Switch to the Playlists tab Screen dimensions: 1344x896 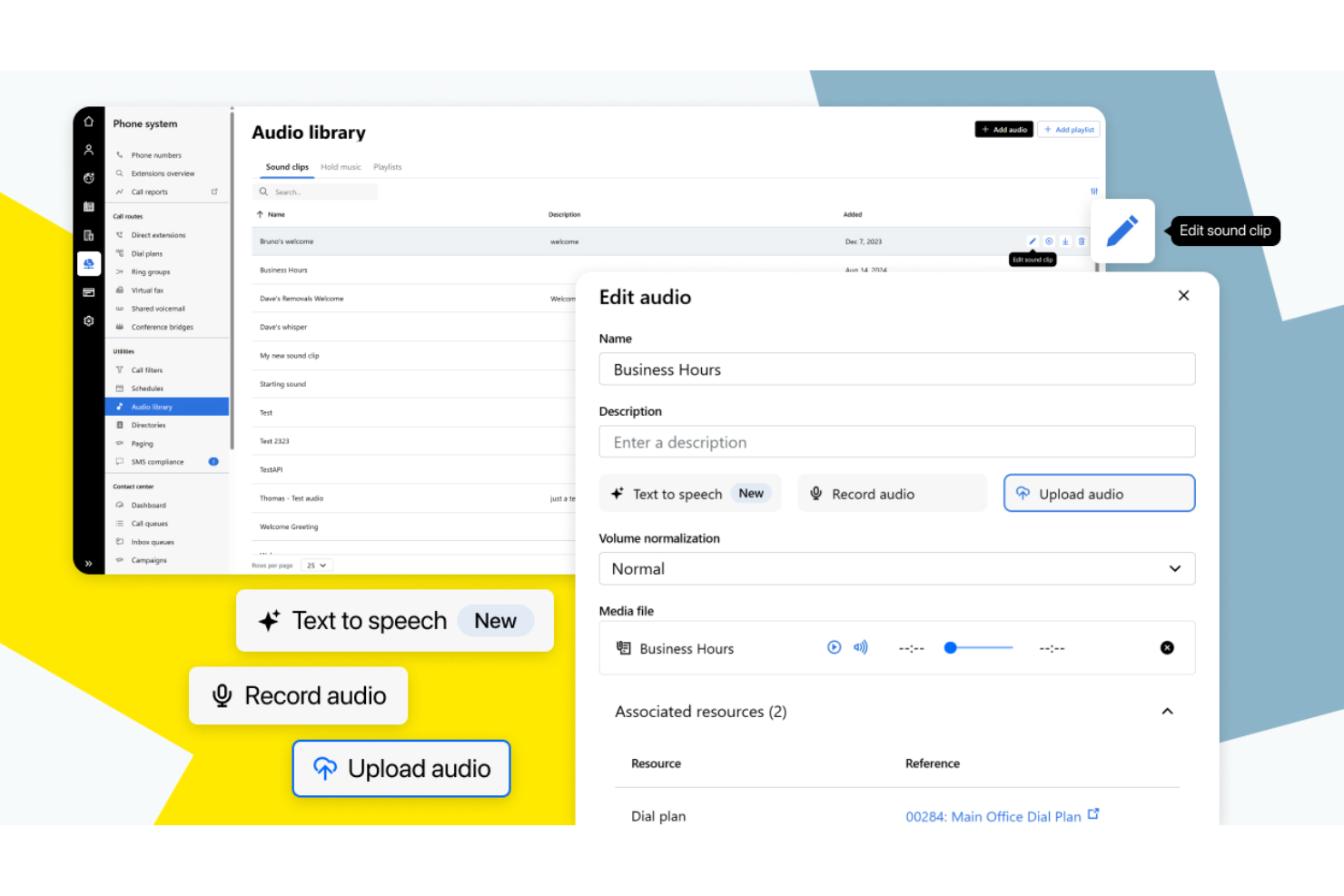388,167
